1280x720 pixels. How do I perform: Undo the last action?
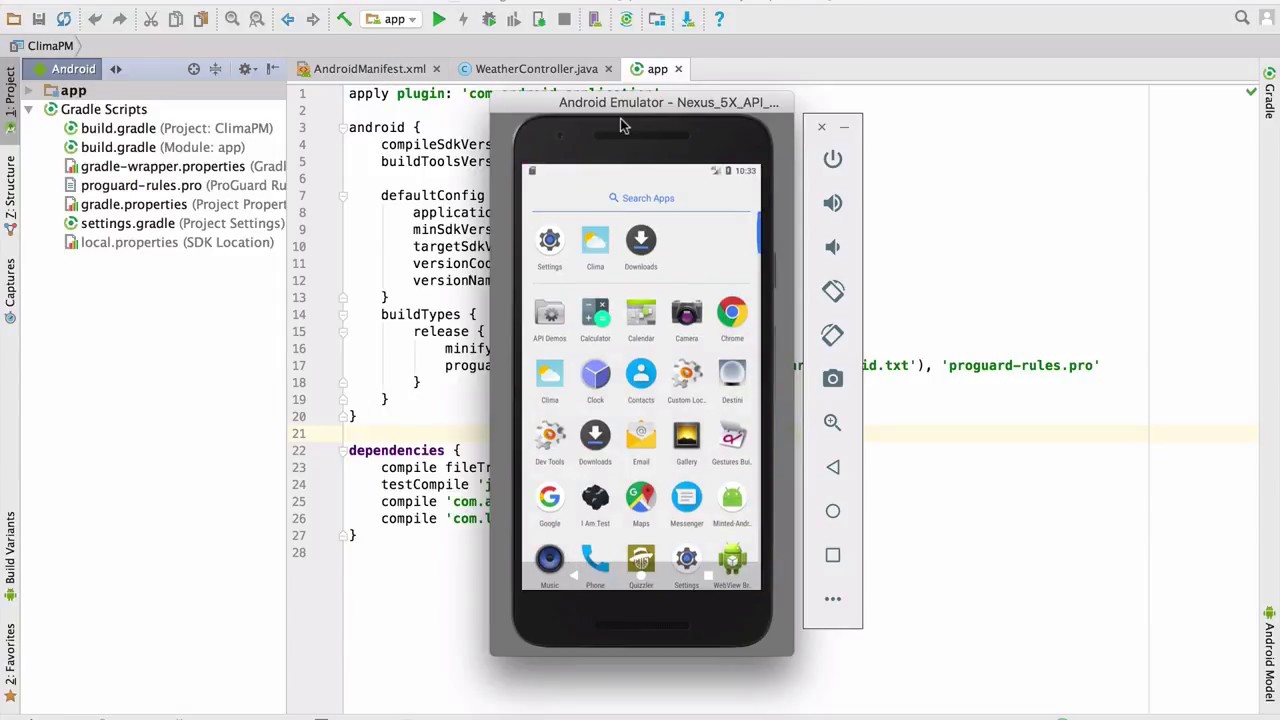click(95, 19)
